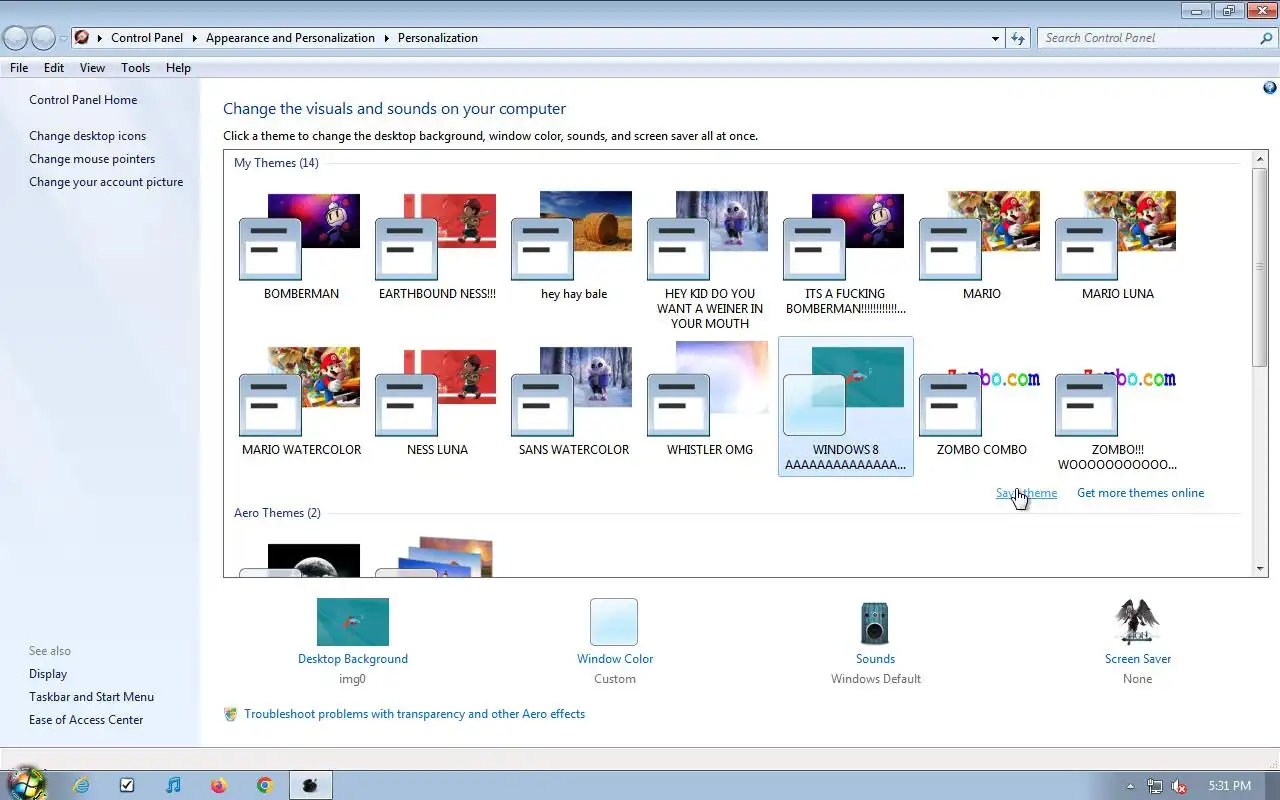This screenshot has width=1280, height=800.
Task: Click Change mouse pointers link
Action: [92, 159]
